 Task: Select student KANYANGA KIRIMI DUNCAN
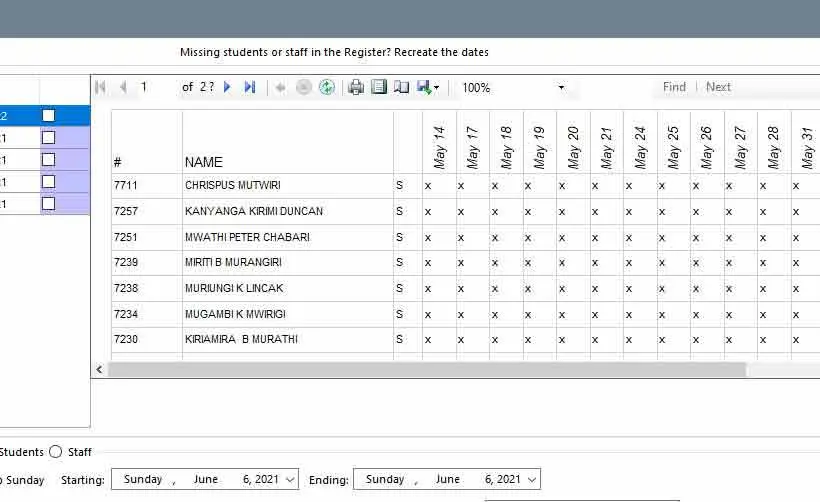coord(254,211)
